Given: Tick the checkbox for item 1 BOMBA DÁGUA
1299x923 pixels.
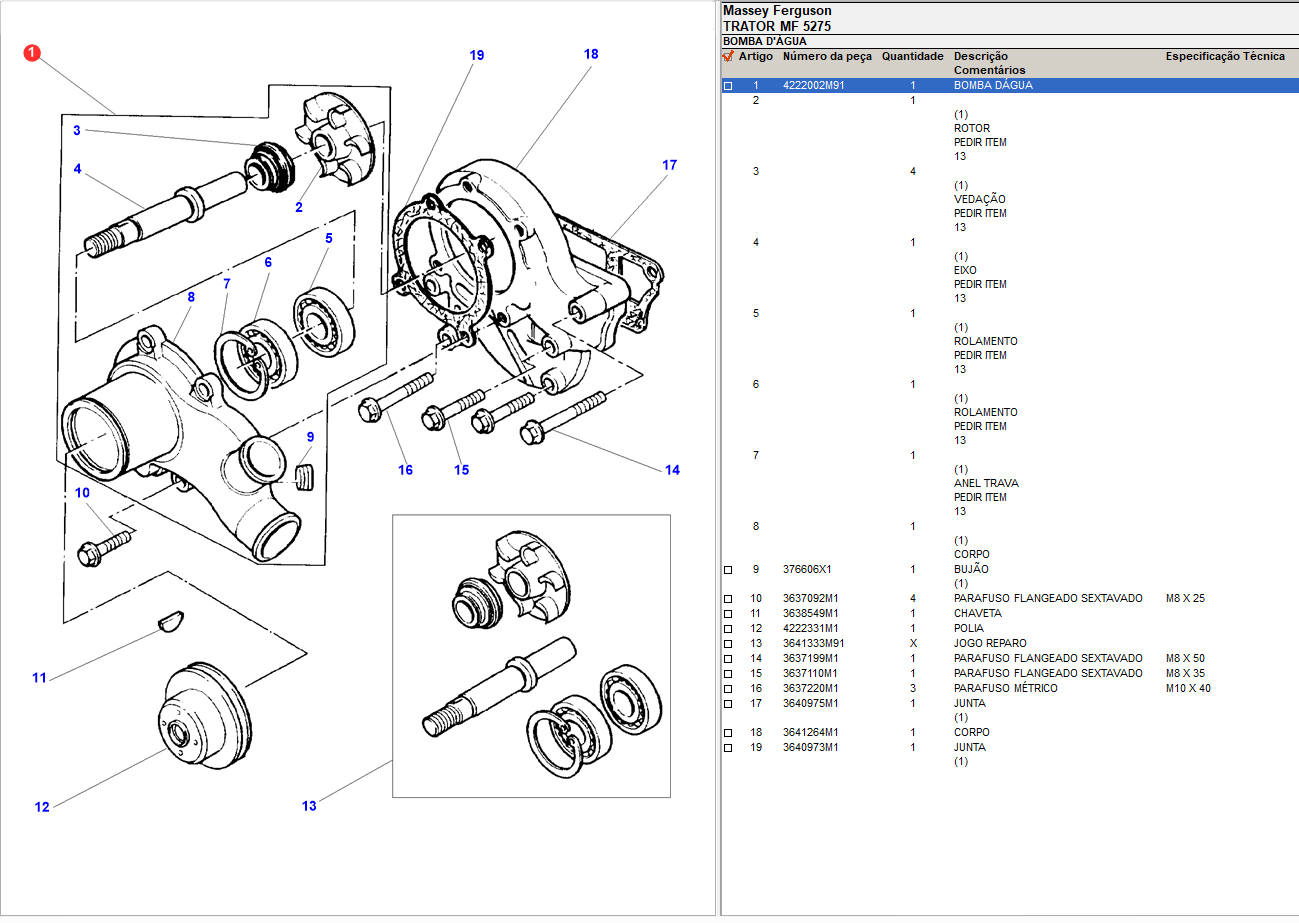Looking at the screenshot, I should 728,86.
